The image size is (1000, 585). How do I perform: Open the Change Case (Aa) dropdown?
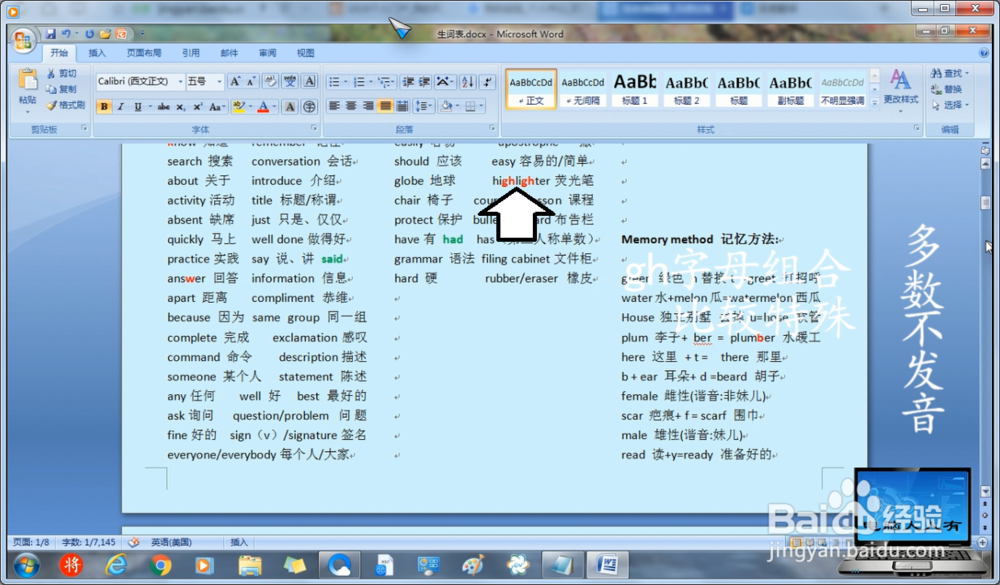(217, 107)
